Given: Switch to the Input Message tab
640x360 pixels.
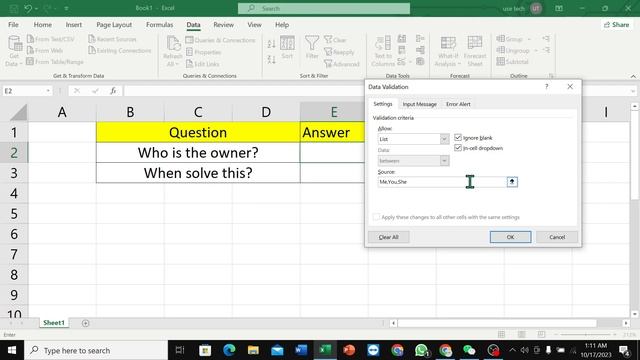Looking at the screenshot, I should 420,104.
